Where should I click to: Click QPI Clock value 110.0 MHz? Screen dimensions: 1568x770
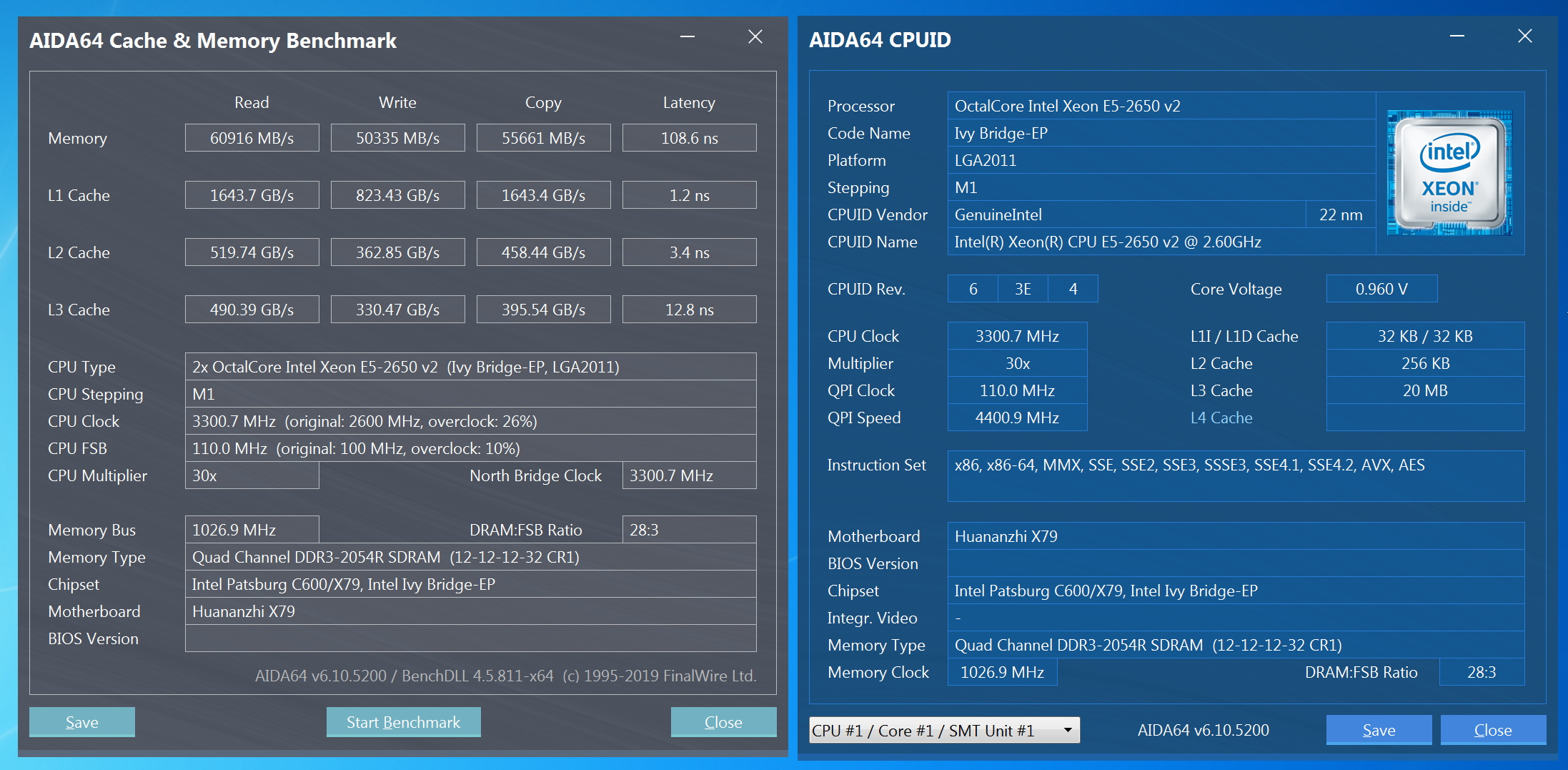pyautogui.click(x=1017, y=390)
